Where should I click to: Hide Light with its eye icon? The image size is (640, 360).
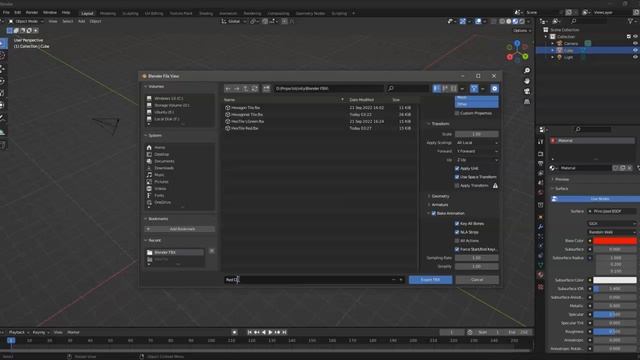[635, 57]
